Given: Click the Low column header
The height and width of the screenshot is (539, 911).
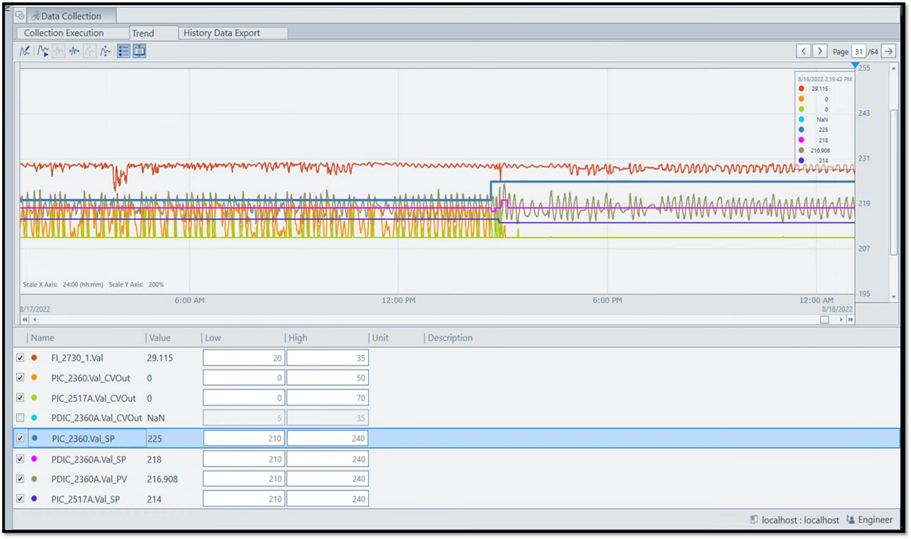Looking at the screenshot, I should (213, 337).
